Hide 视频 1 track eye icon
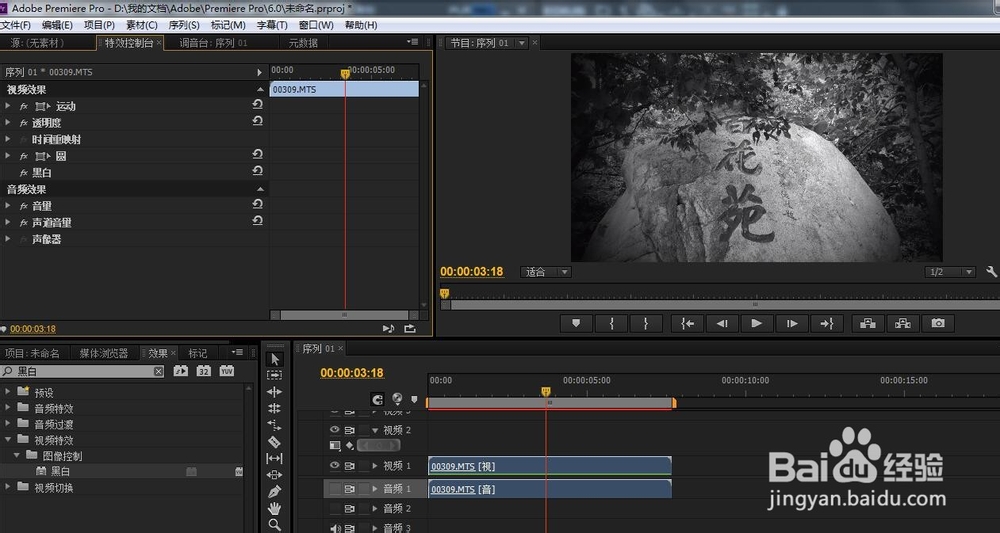 tap(334, 466)
